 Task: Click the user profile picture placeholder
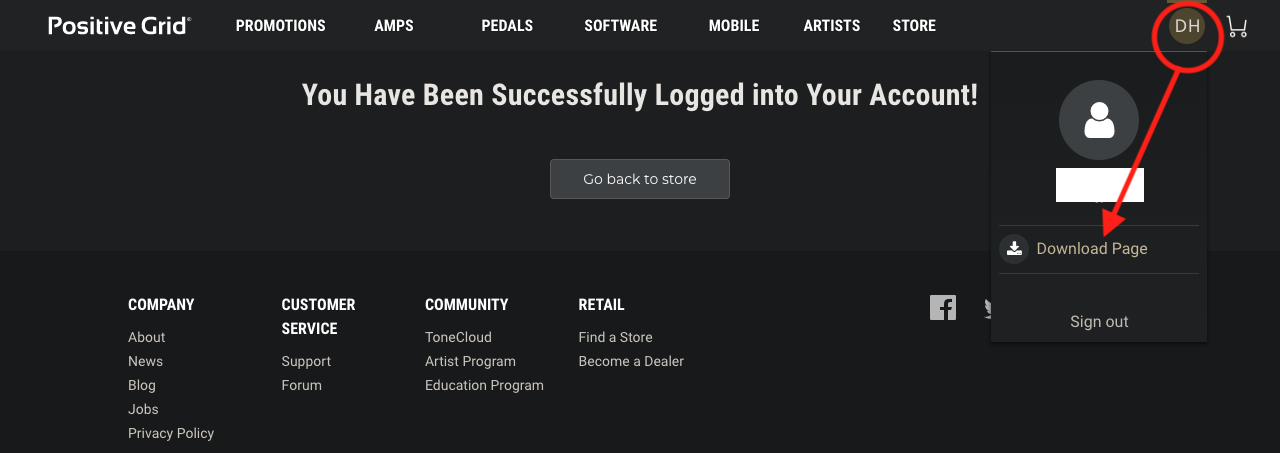pyautogui.click(x=1099, y=120)
